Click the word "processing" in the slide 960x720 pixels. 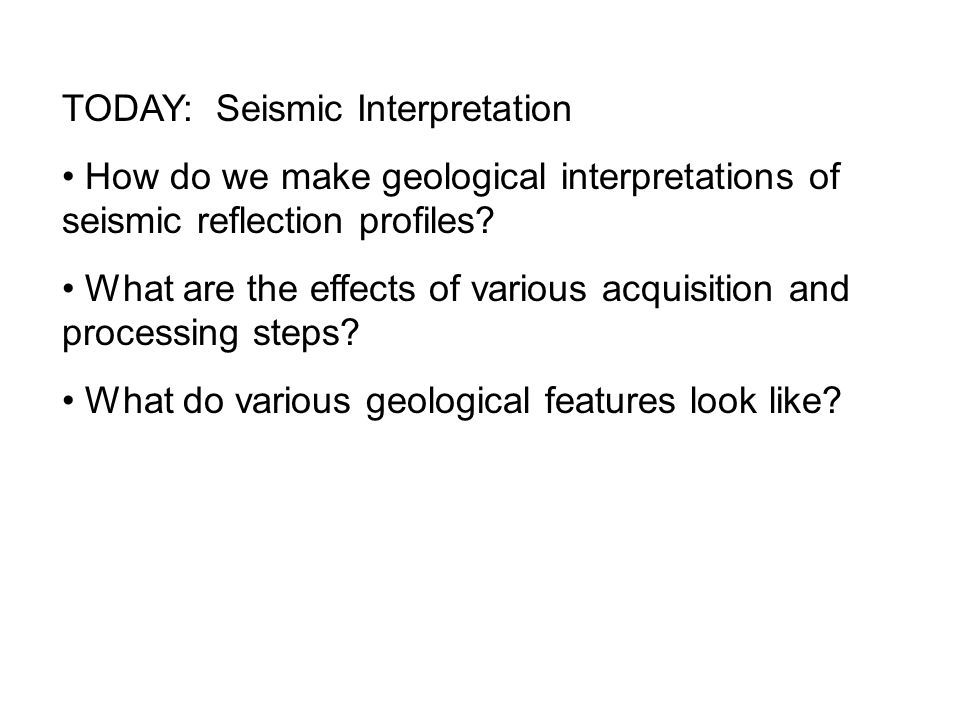click(150, 335)
